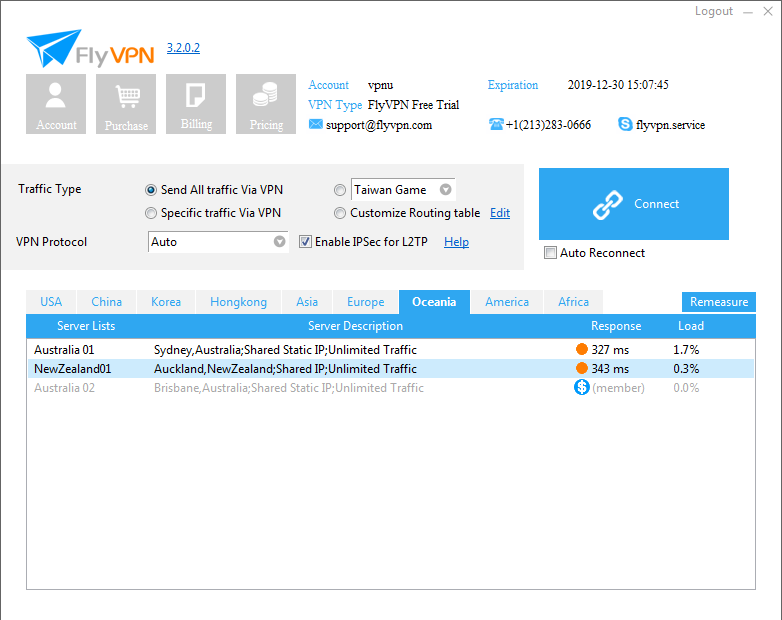Sort by the Load column header
Image resolution: width=782 pixels, height=620 pixels.
pyautogui.click(x=691, y=326)
